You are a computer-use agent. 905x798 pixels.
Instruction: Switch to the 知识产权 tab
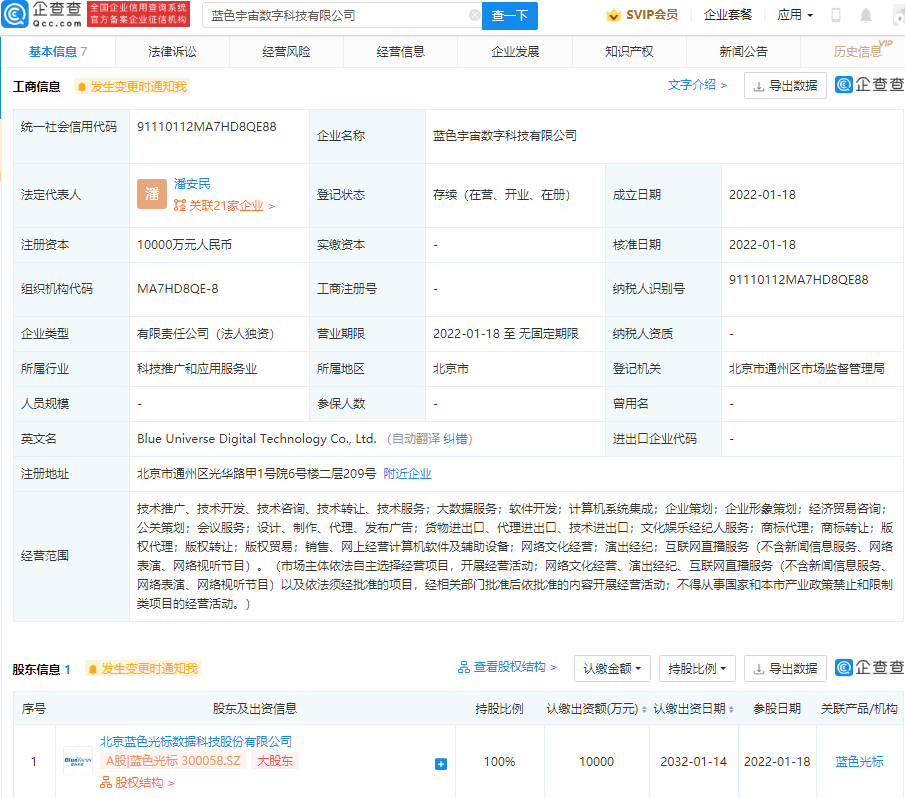[x=630, y=50]
